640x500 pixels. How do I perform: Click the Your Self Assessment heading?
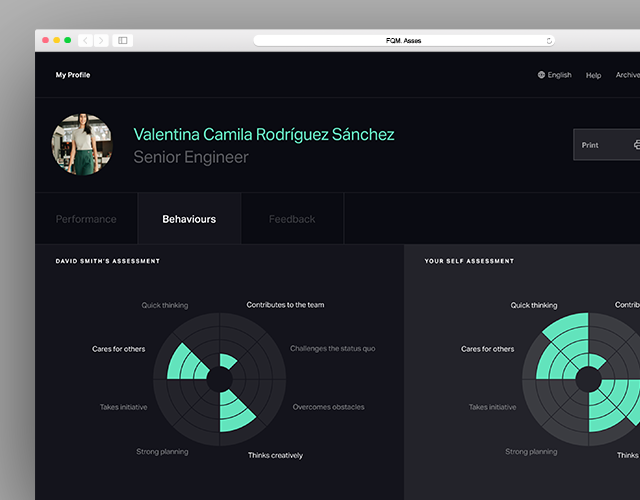[x=469, y=261]
